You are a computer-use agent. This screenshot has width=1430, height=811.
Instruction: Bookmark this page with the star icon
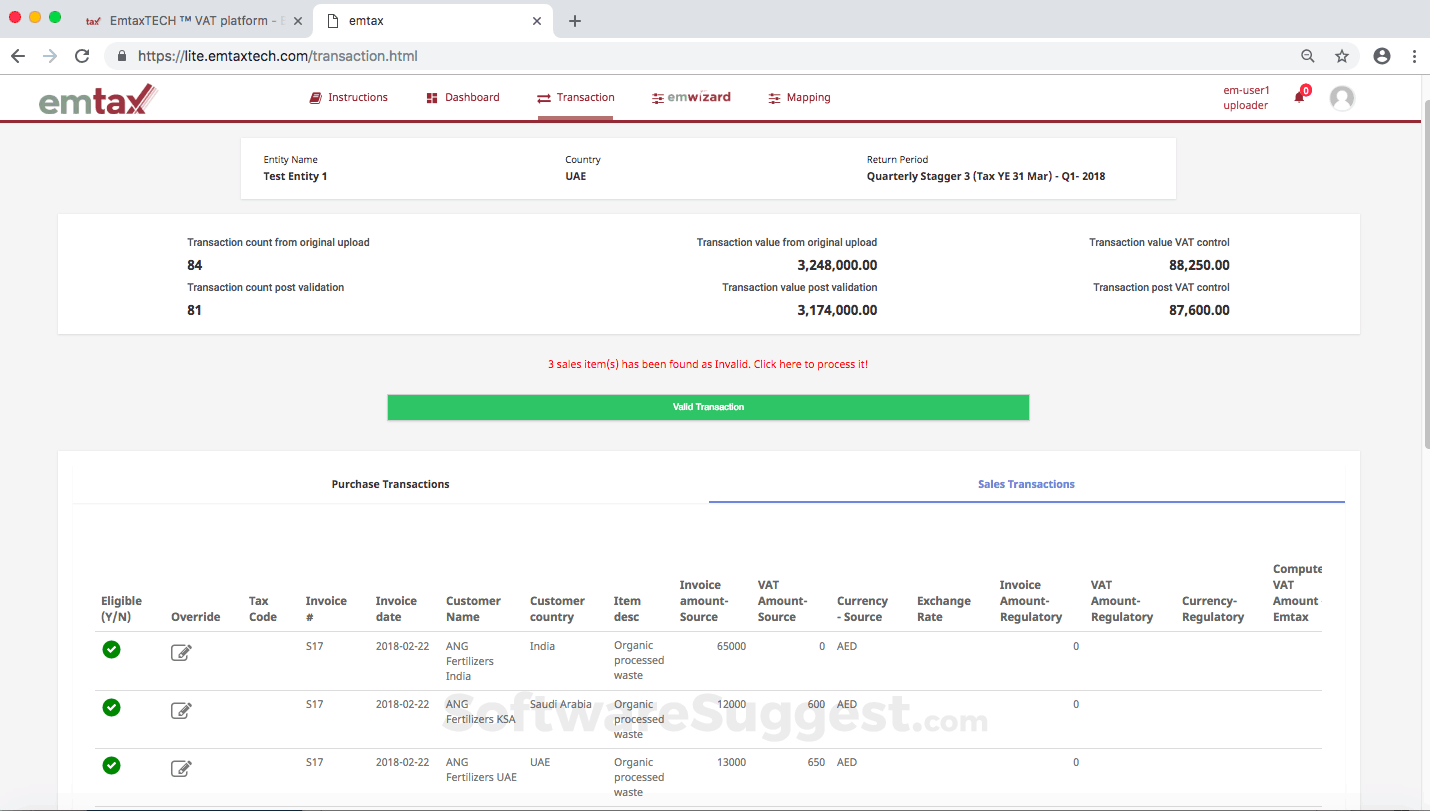coord(1342,56)
